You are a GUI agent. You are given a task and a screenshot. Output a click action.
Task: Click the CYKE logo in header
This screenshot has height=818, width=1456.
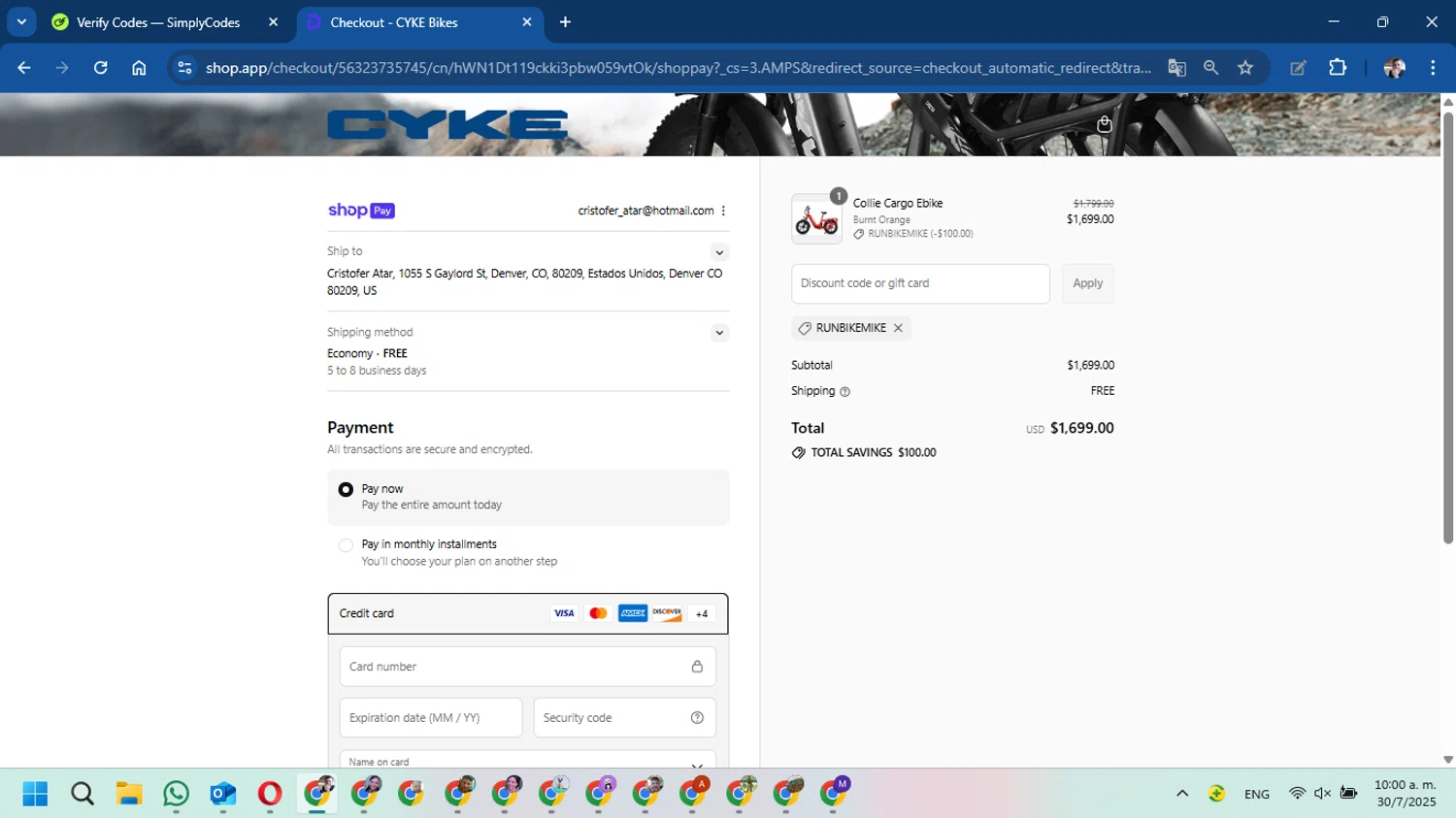[447, 124]
